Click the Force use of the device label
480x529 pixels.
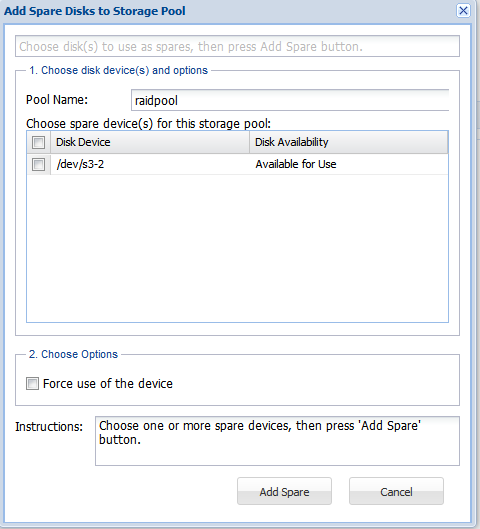tap(108, 384)
